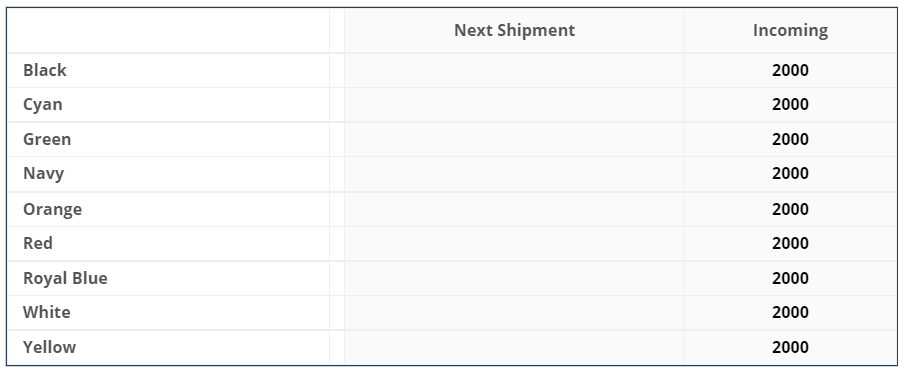Click the Next Shipment column header
906x372 pixels.
click(514, 30)
